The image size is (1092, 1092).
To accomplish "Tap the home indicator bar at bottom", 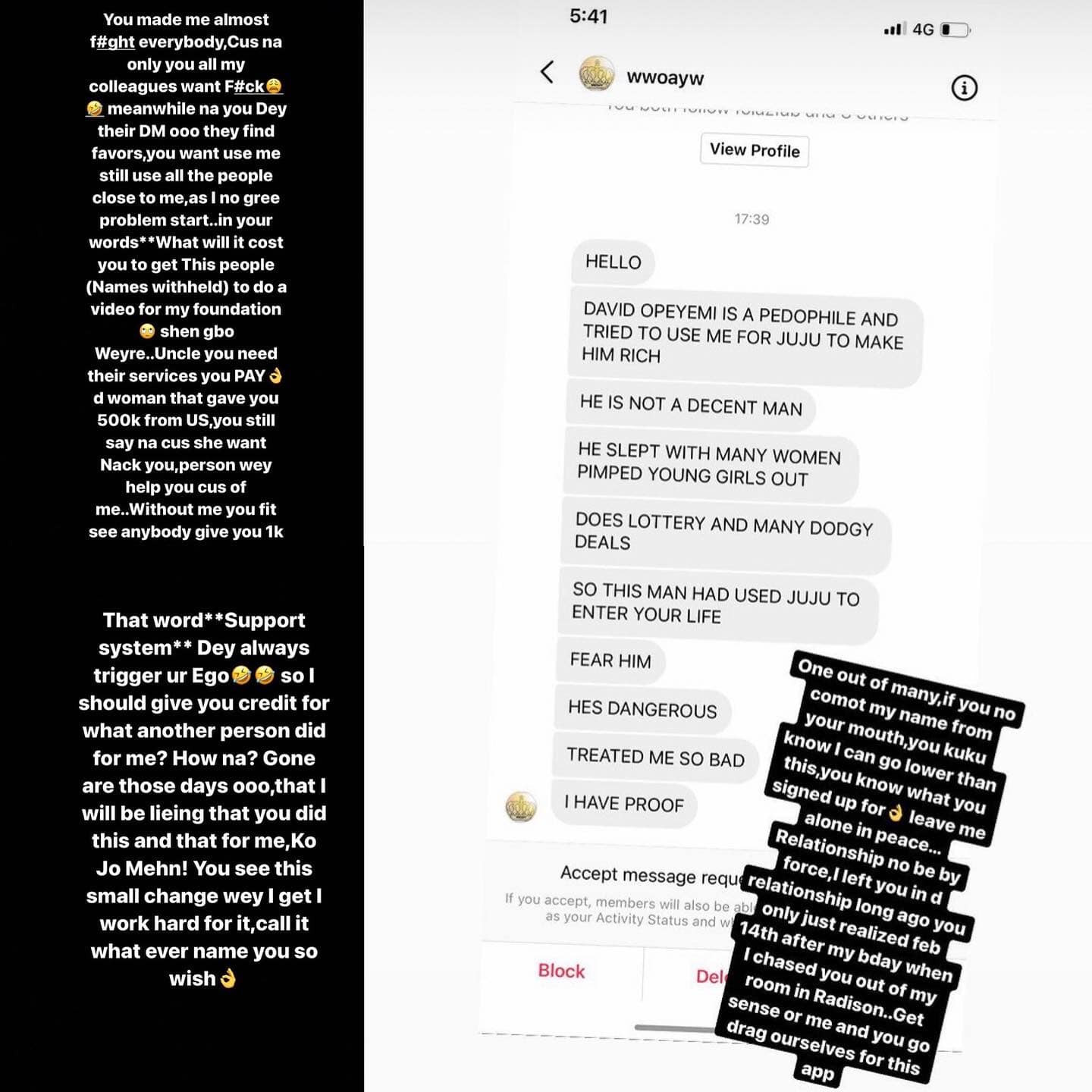I will point(675,1028).
